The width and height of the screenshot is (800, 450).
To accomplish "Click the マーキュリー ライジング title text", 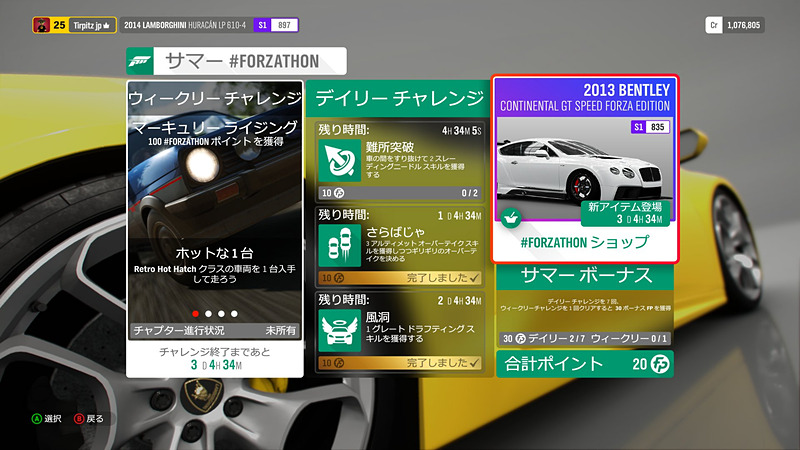I will tap(215, 127).
